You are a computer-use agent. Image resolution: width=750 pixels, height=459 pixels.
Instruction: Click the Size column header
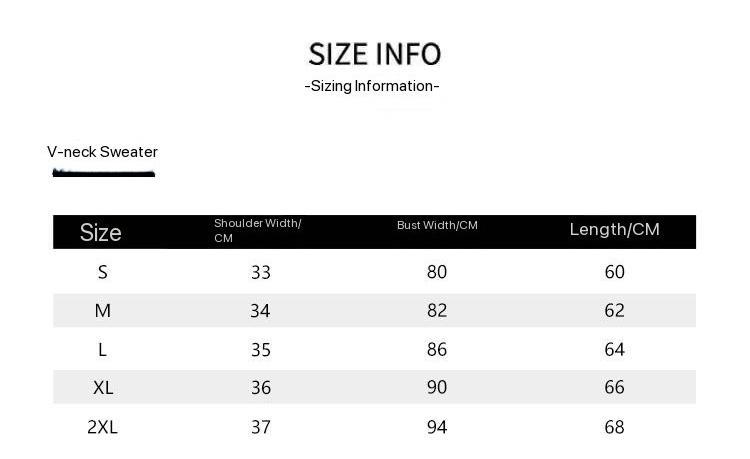tap(101, 233)
